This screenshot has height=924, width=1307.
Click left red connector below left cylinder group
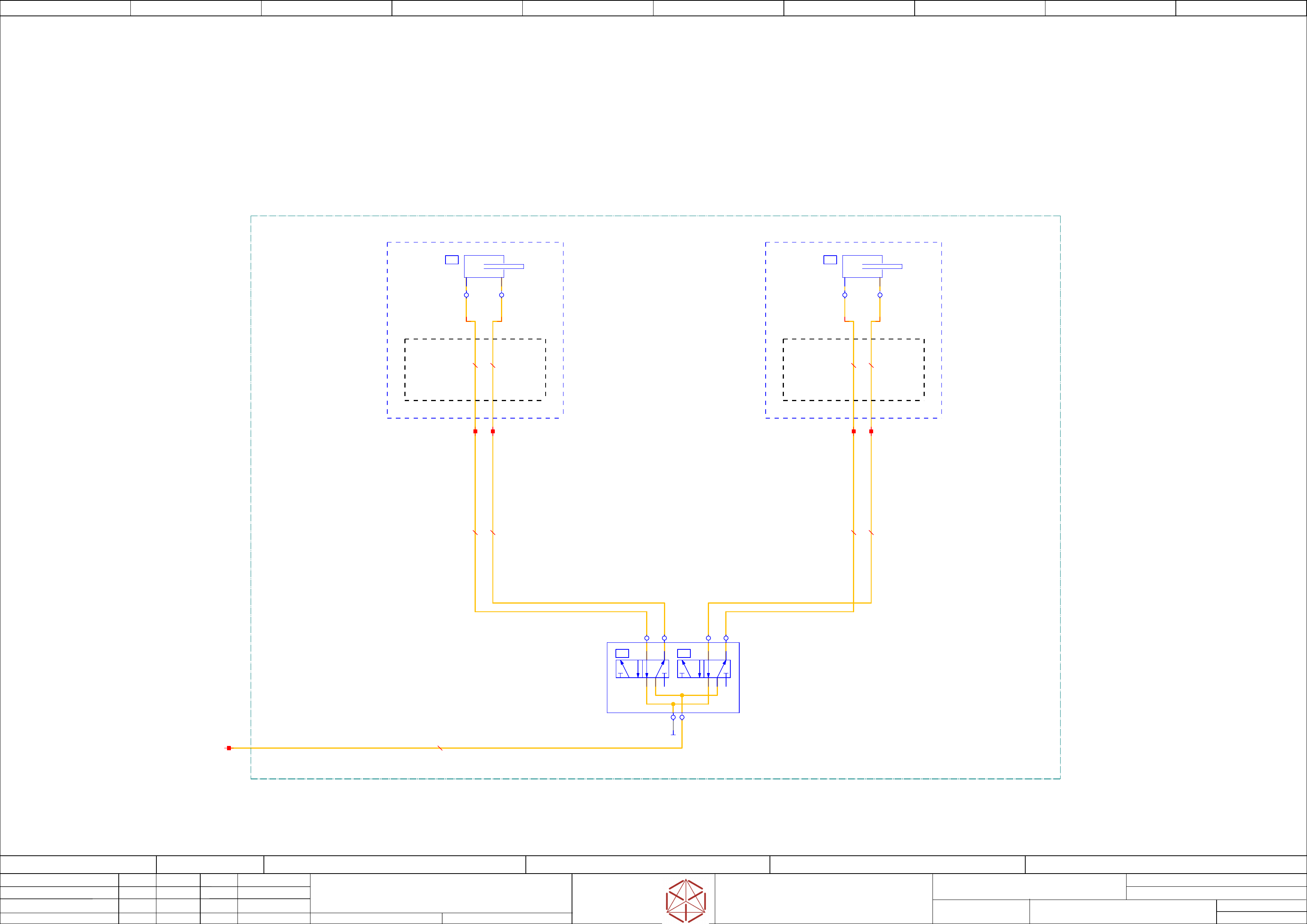475,431
